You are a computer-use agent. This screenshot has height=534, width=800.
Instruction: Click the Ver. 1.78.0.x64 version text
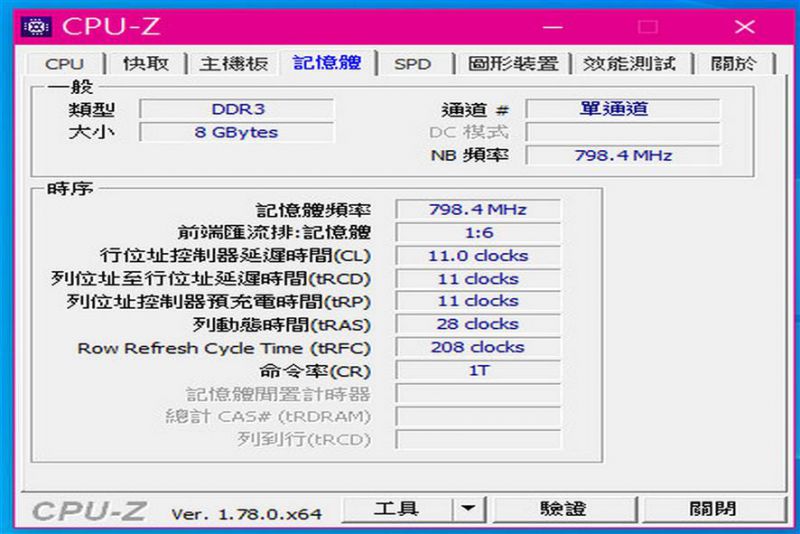pos(246,514)
